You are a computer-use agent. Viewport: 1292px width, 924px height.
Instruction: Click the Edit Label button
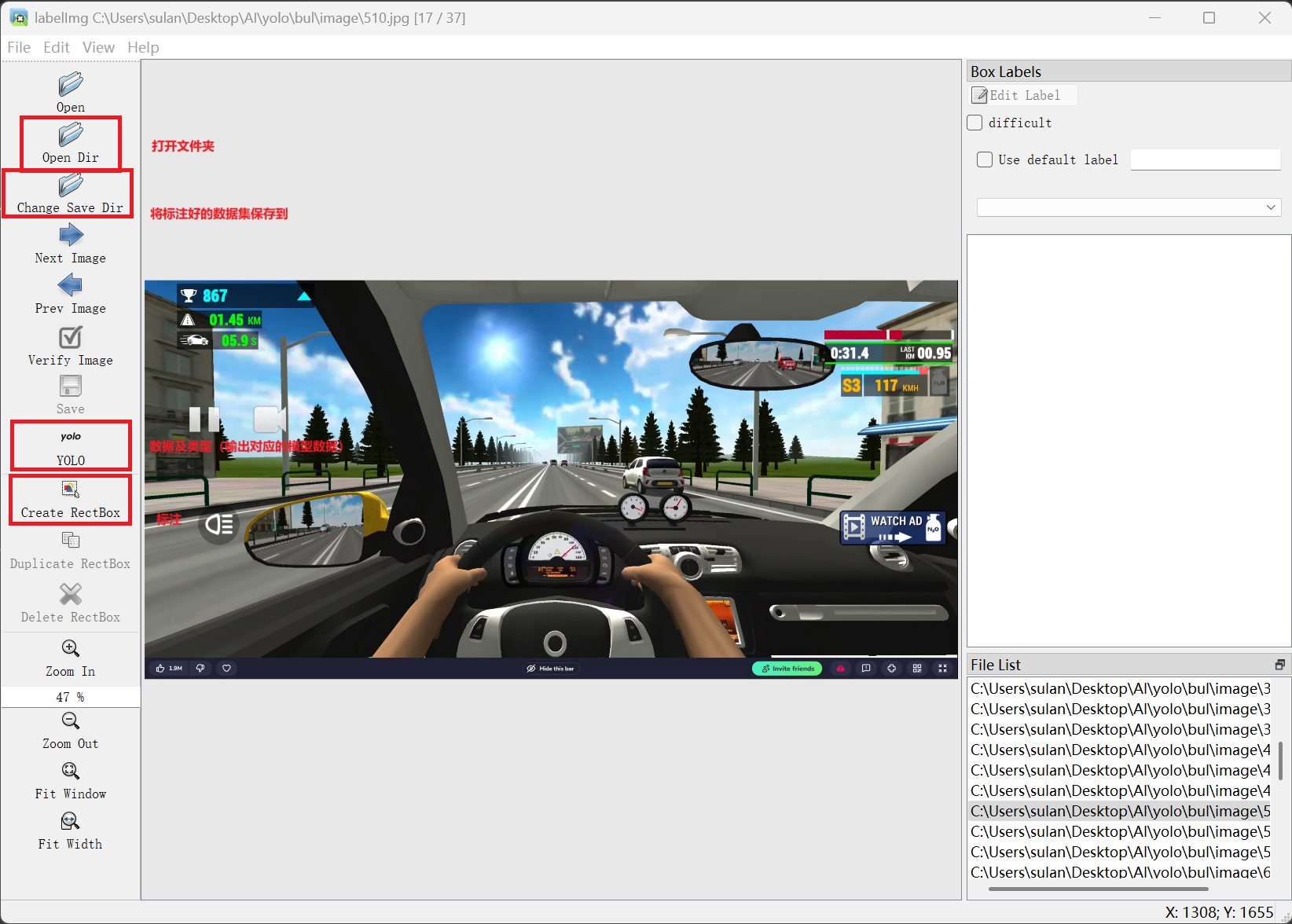tap(1023, 95)
